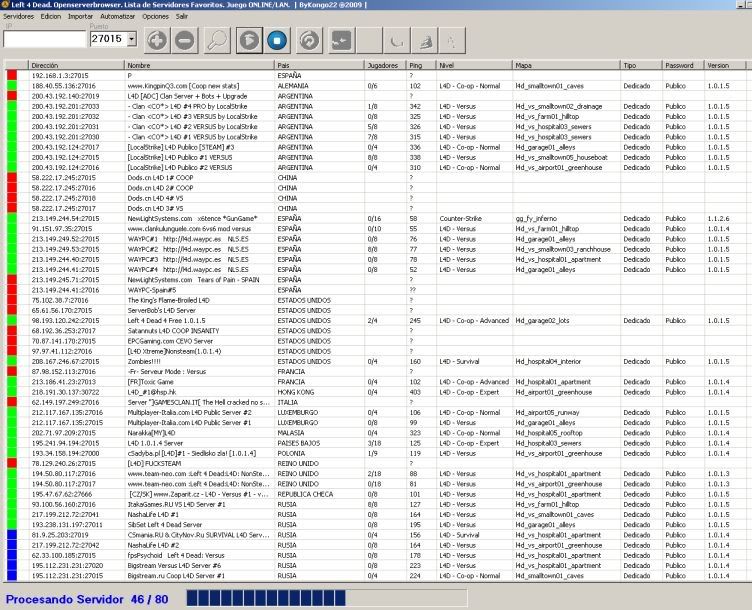Select Bigstream Versus L4D Server #6 row

(376, 565)
